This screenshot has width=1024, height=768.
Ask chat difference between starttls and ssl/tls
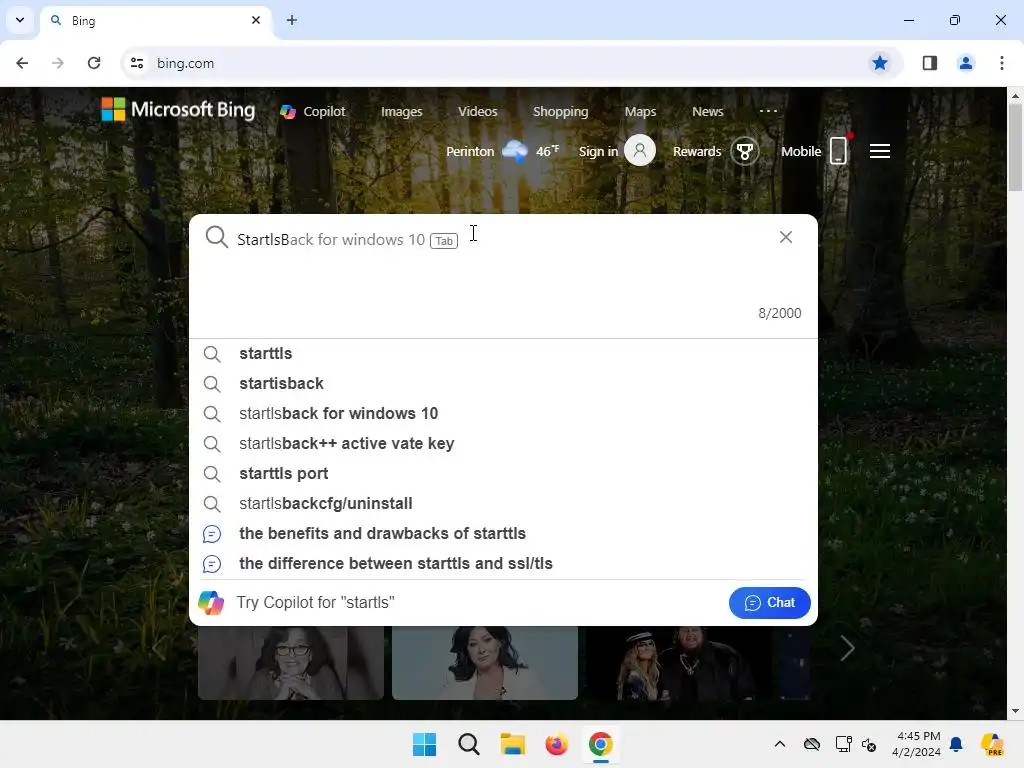point(503,564)
